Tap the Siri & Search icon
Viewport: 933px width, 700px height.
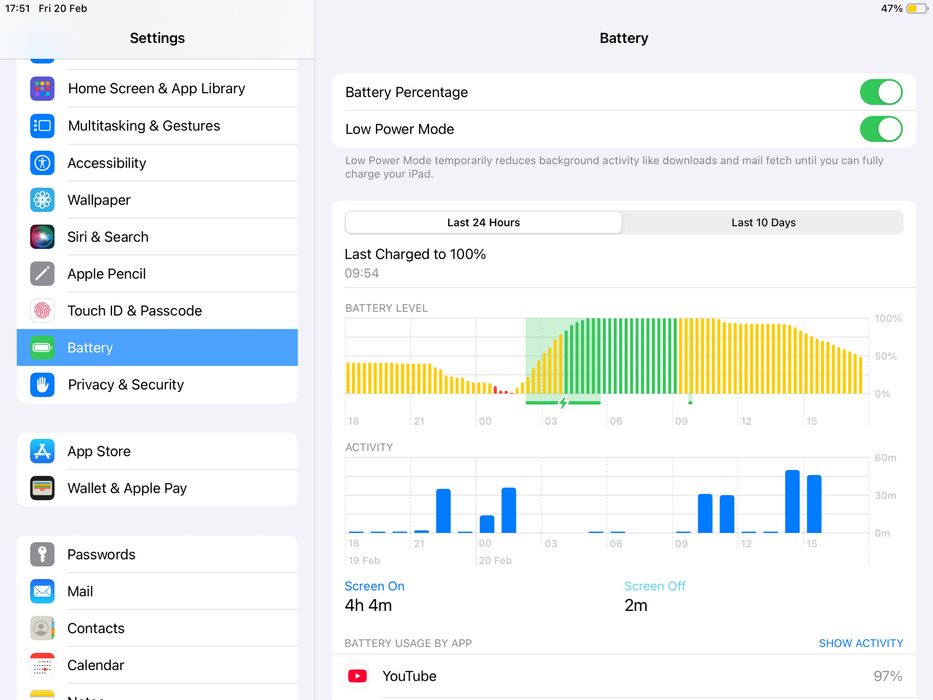[x=42, y=237]
